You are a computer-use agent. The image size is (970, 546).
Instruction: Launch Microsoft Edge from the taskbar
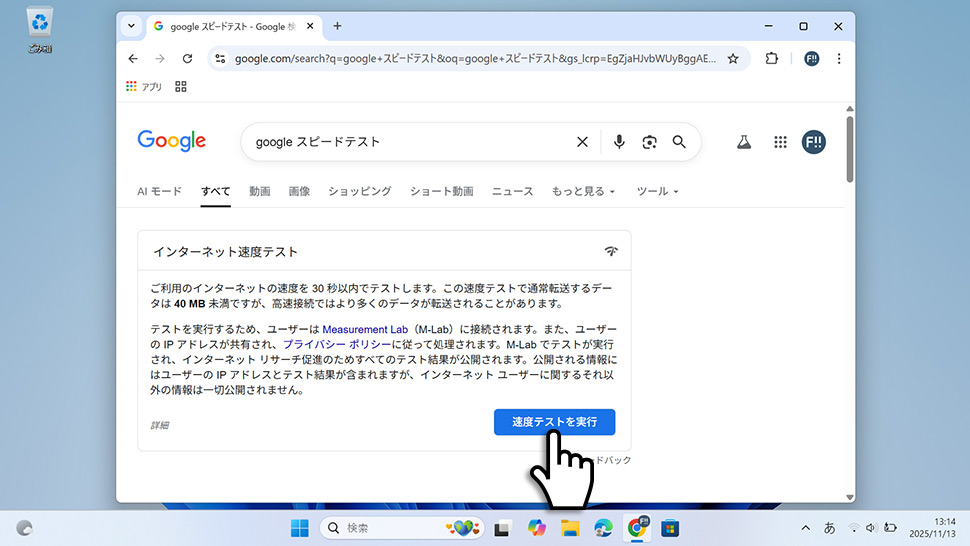click(603, 528)
